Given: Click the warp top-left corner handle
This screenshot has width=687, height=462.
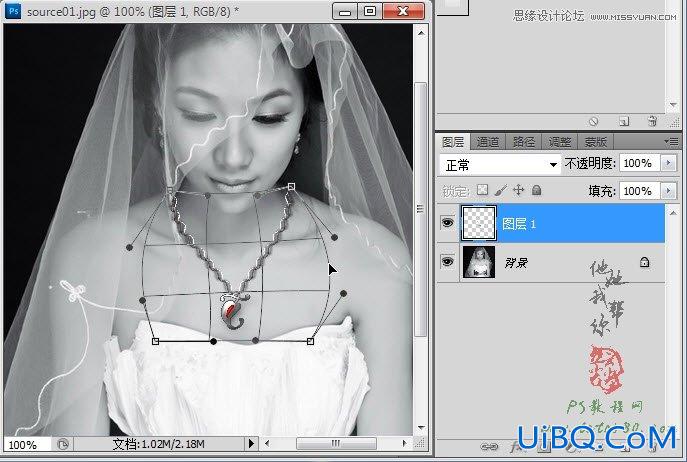Looking at the screenshot, I should click(x=170, y=190).
